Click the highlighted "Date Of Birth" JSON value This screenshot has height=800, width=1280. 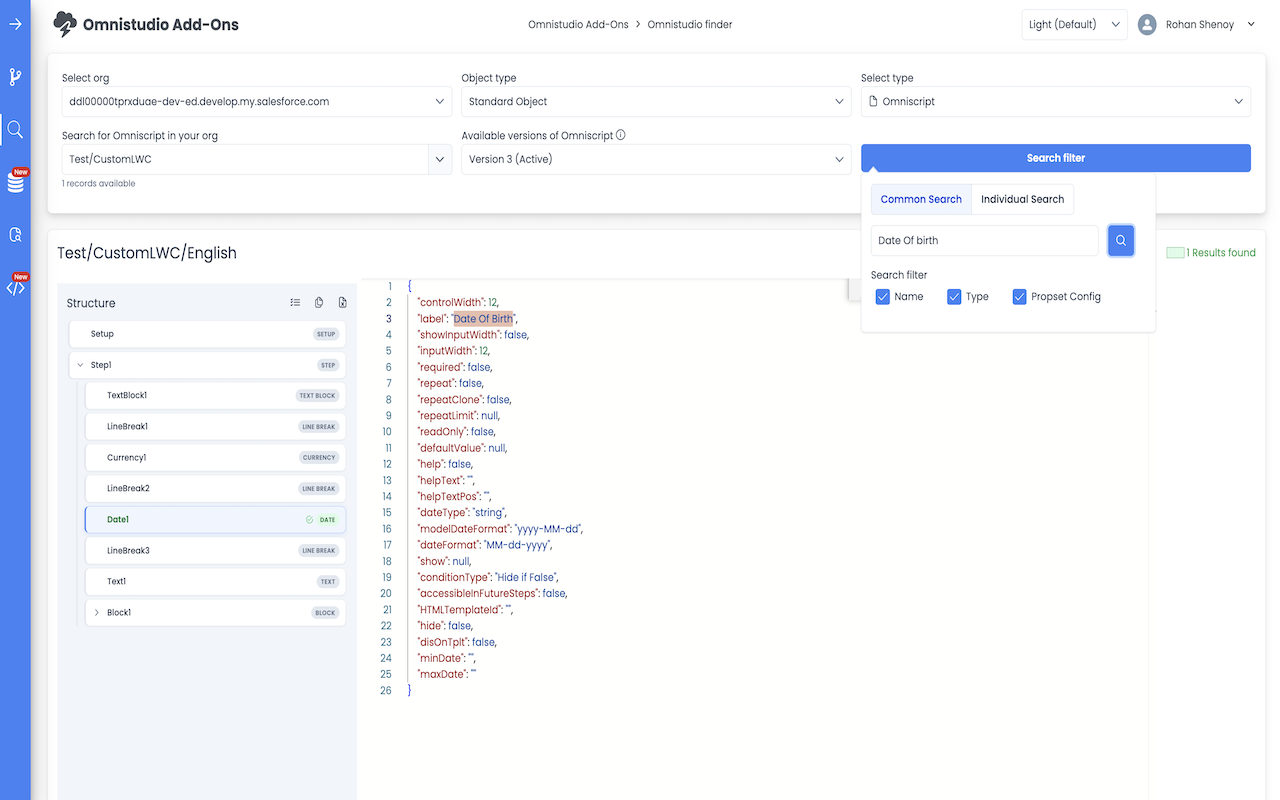pos(483,319)
